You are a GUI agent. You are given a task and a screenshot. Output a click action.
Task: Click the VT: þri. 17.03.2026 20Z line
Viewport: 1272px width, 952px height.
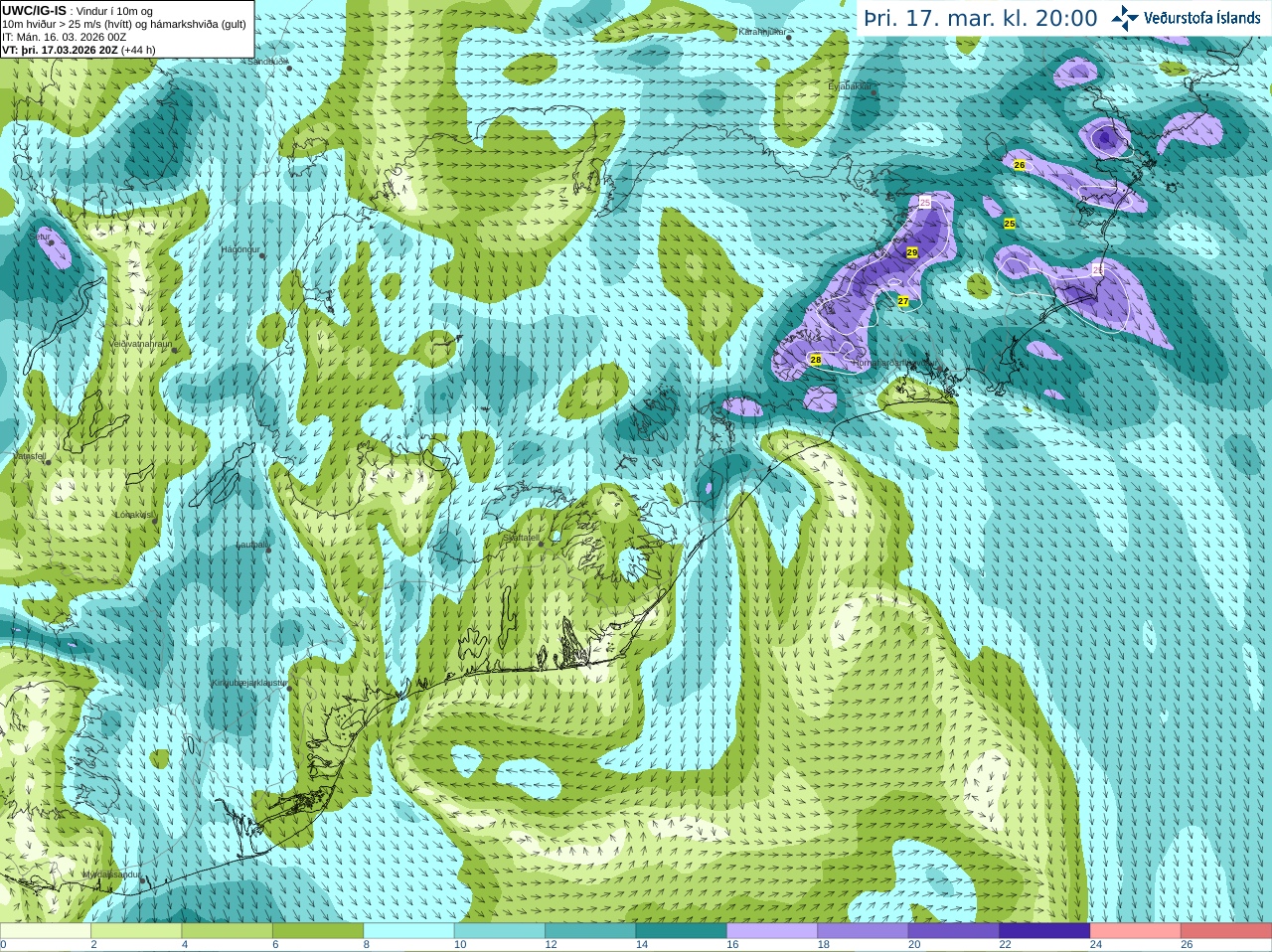coord(79,50)
